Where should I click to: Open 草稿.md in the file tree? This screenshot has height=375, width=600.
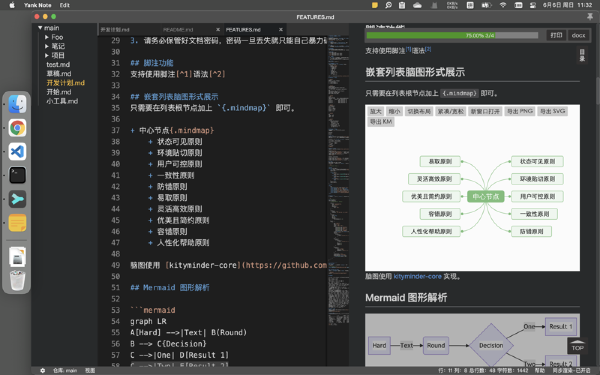click(x=59, y=73)
